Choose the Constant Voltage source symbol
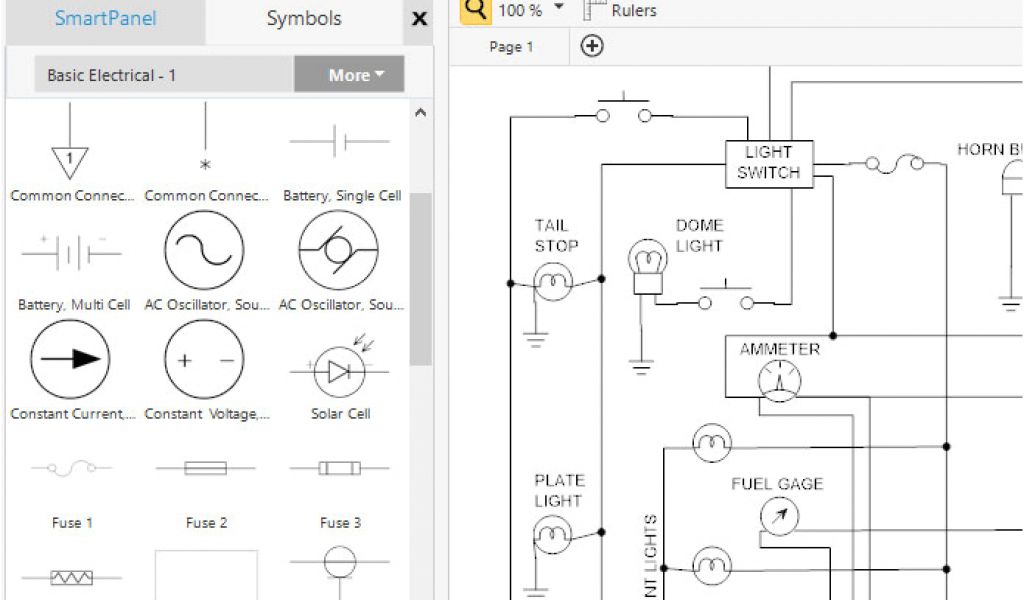Image resolution: width=1024 pixels, height=600 pixels. 205,360
